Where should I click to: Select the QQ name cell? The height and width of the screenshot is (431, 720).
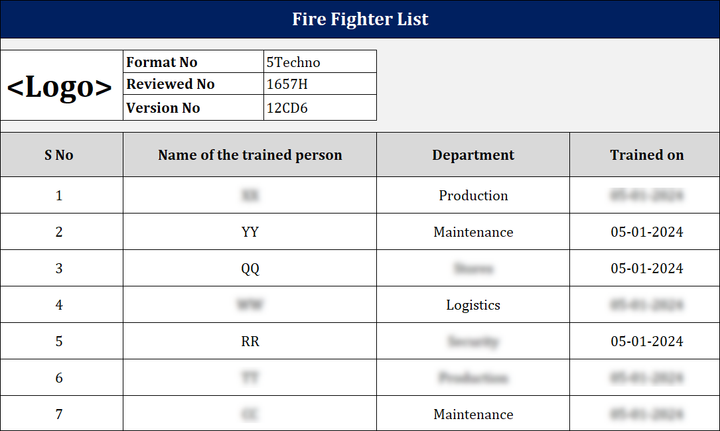250,268
